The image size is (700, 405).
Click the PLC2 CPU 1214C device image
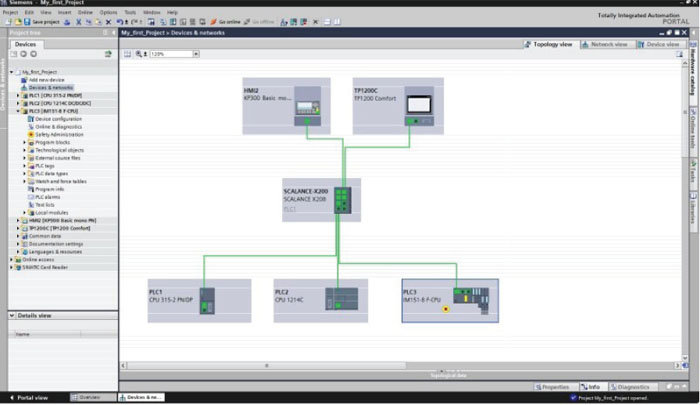click(x=342, y=299)
